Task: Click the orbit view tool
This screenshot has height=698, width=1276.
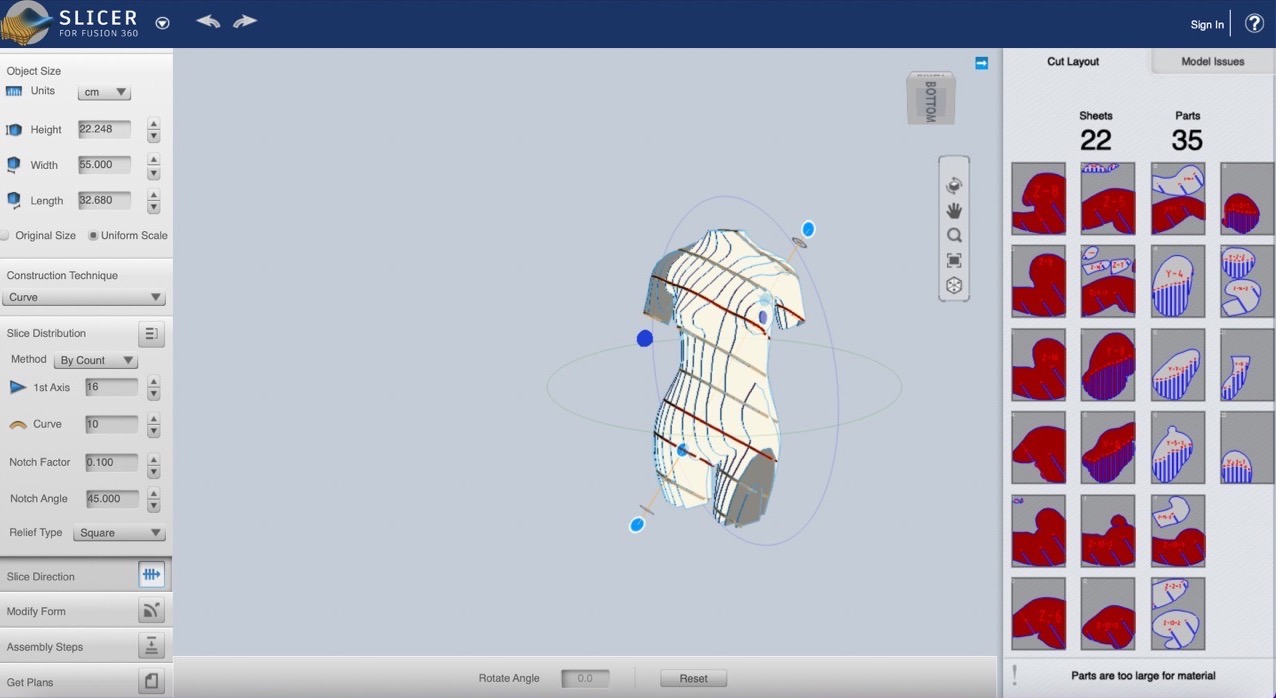Action: 954,186
